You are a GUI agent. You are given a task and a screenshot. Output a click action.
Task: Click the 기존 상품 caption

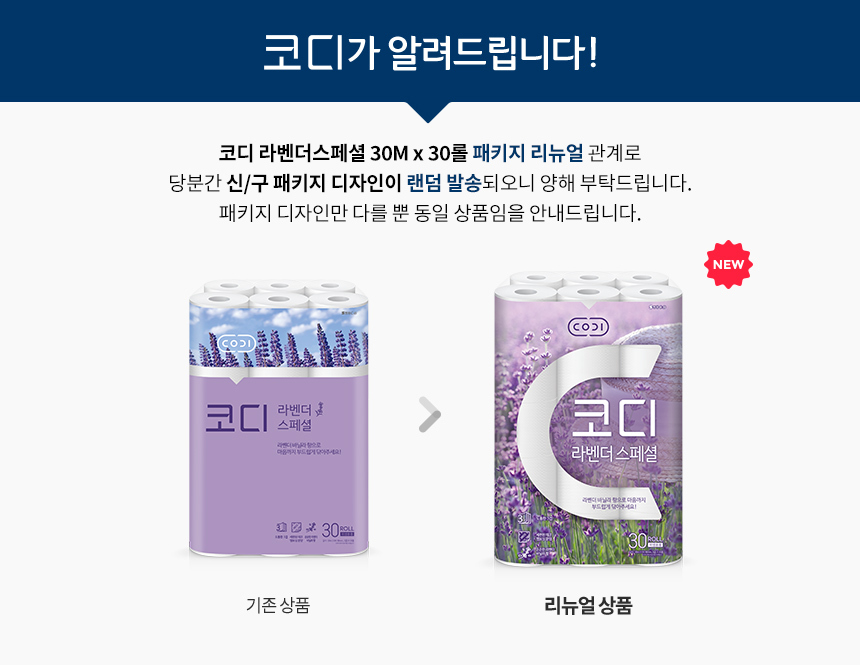pos(278,605)
